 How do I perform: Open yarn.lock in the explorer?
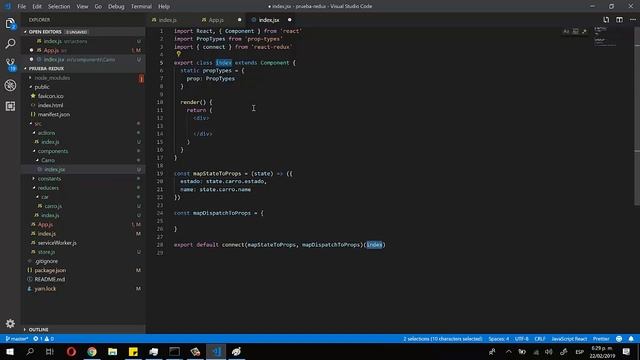[x=45, y=289]
